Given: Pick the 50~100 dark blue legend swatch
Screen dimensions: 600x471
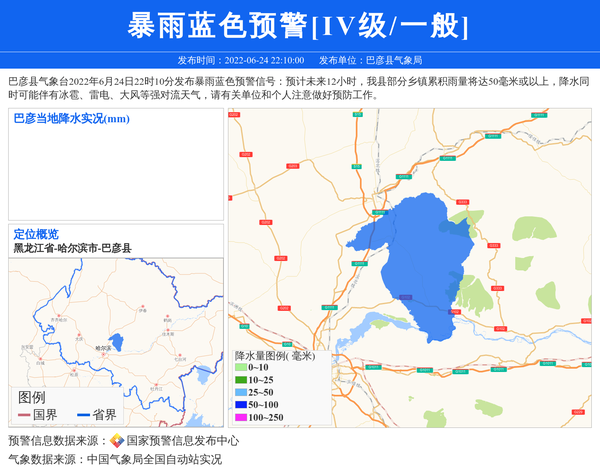Looking at the screenshot, I should pyautogui.click(x=241, y=405).
